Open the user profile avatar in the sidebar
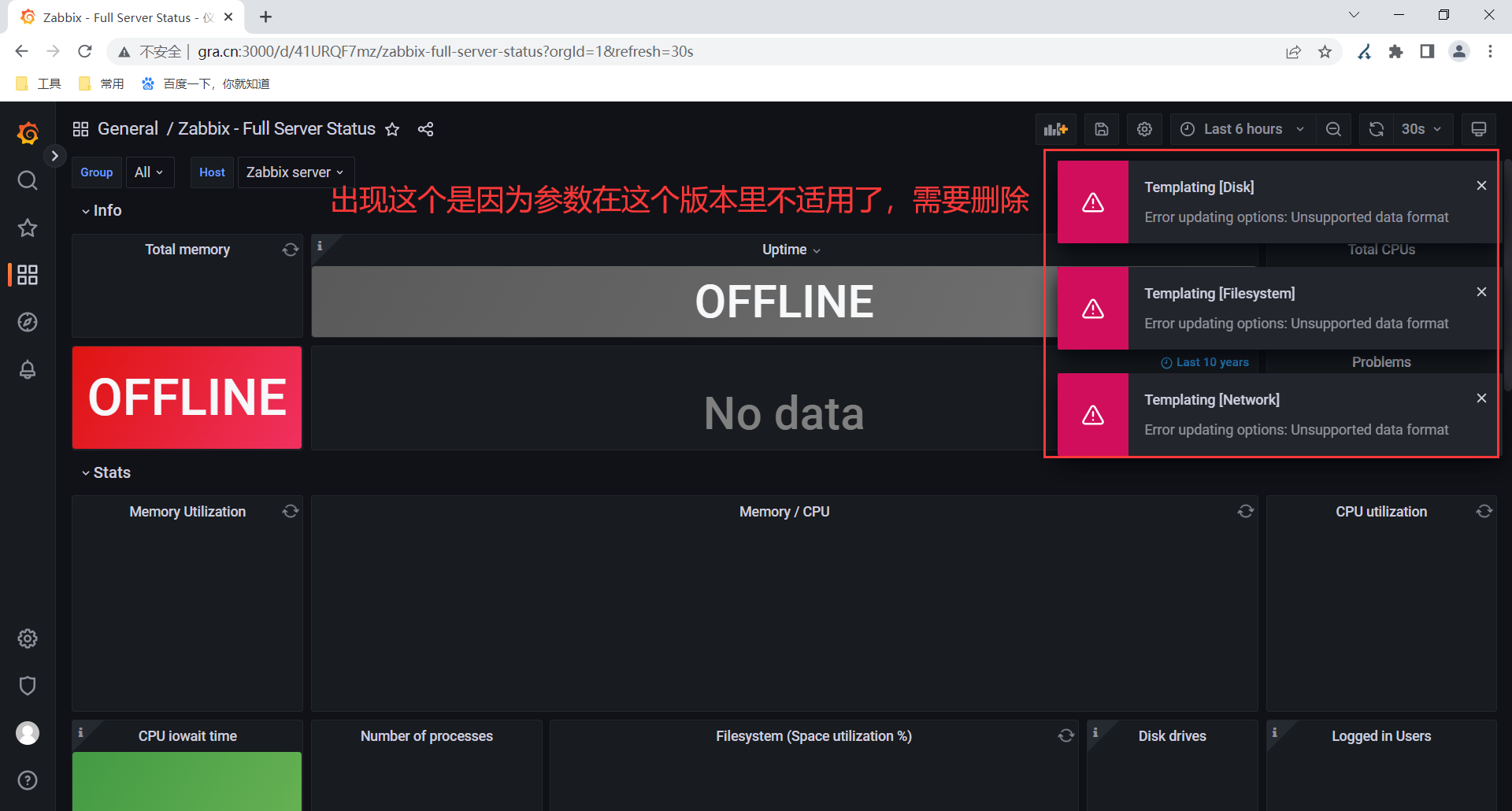Image resolution: width=1512 pixels, height=811 pixels. pyautogui.click(x=28, y=733)
